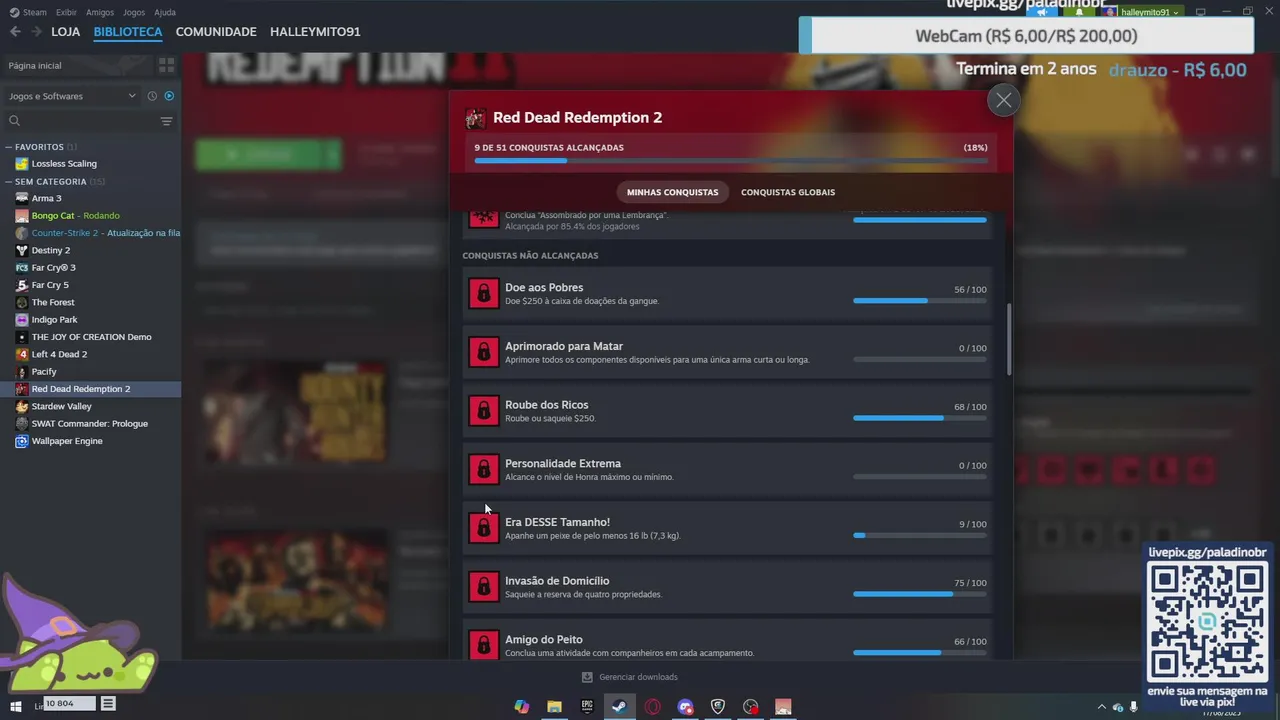The width and height of the screenshot is (1280, 720).
Task: Click the Era DESSE Tamanho! lock icon
Action: coord(484,528)
